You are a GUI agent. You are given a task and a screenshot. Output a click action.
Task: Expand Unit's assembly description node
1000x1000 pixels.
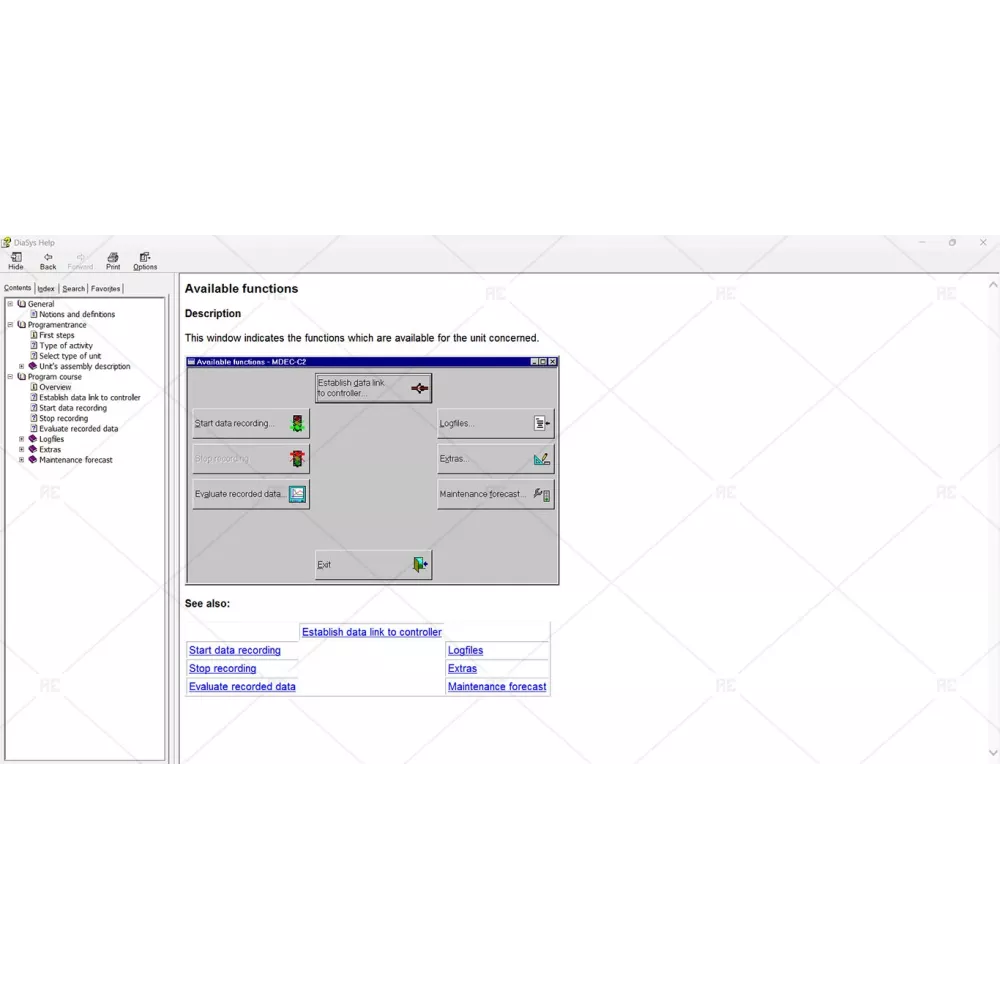coord(22,366)
